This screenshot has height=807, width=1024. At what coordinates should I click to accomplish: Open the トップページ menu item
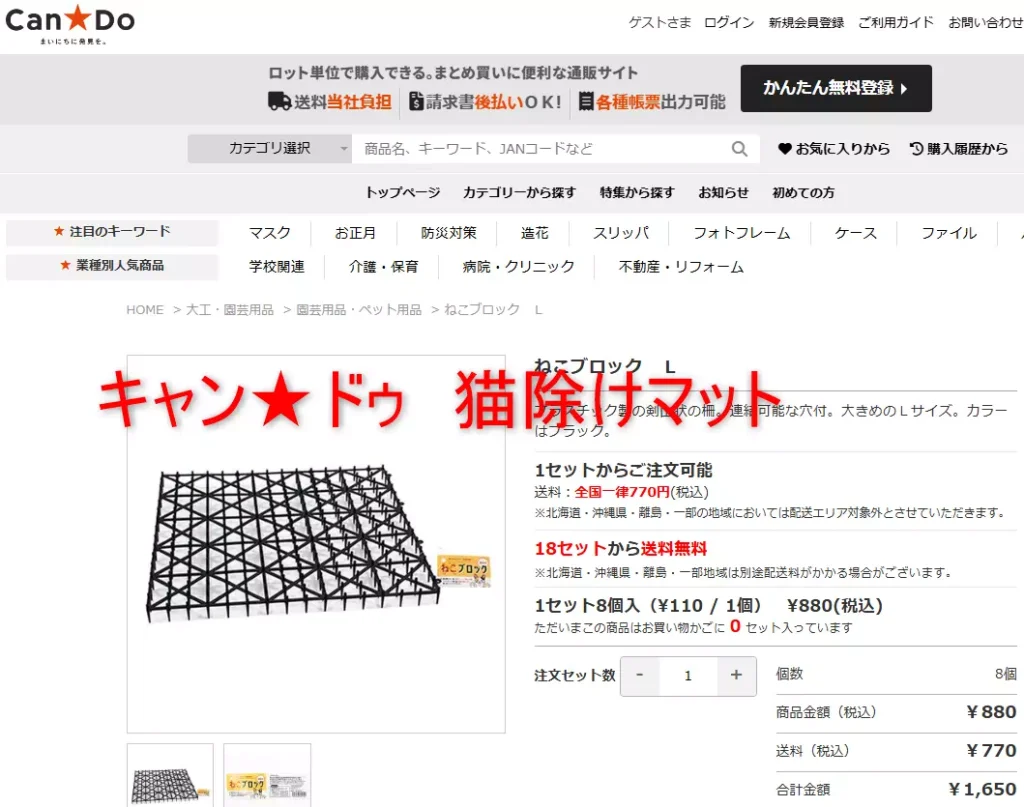point(402,193)
